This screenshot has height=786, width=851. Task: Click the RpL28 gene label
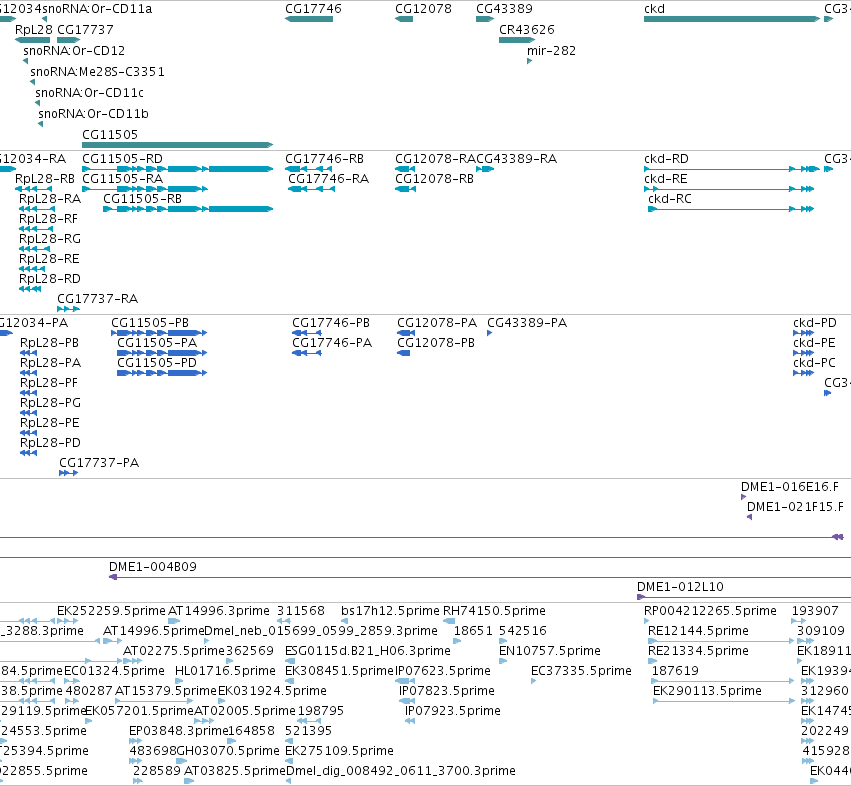click(x=34, y=30)
